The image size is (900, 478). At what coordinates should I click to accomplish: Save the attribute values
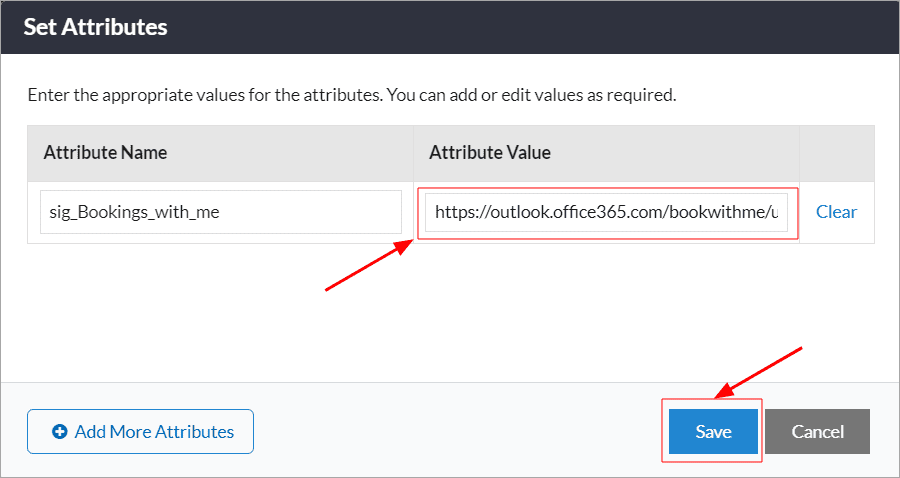713,432
